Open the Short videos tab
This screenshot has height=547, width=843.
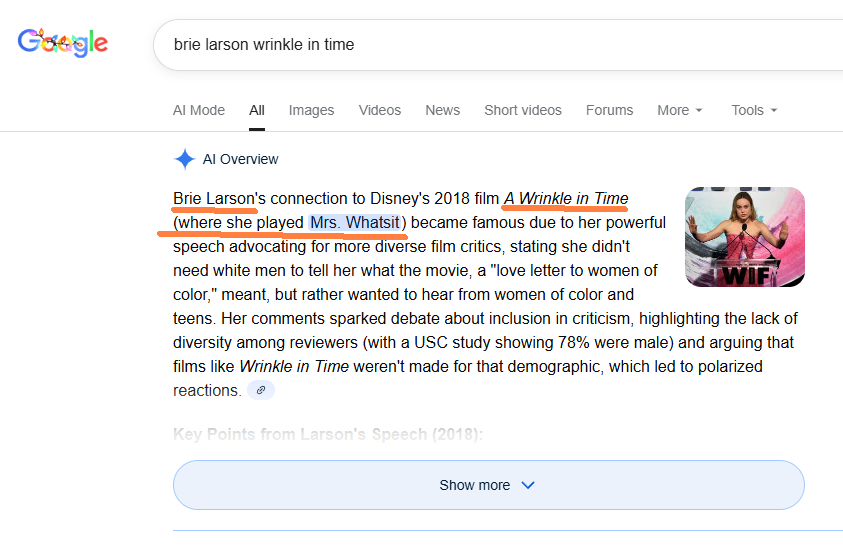(523, 110)
